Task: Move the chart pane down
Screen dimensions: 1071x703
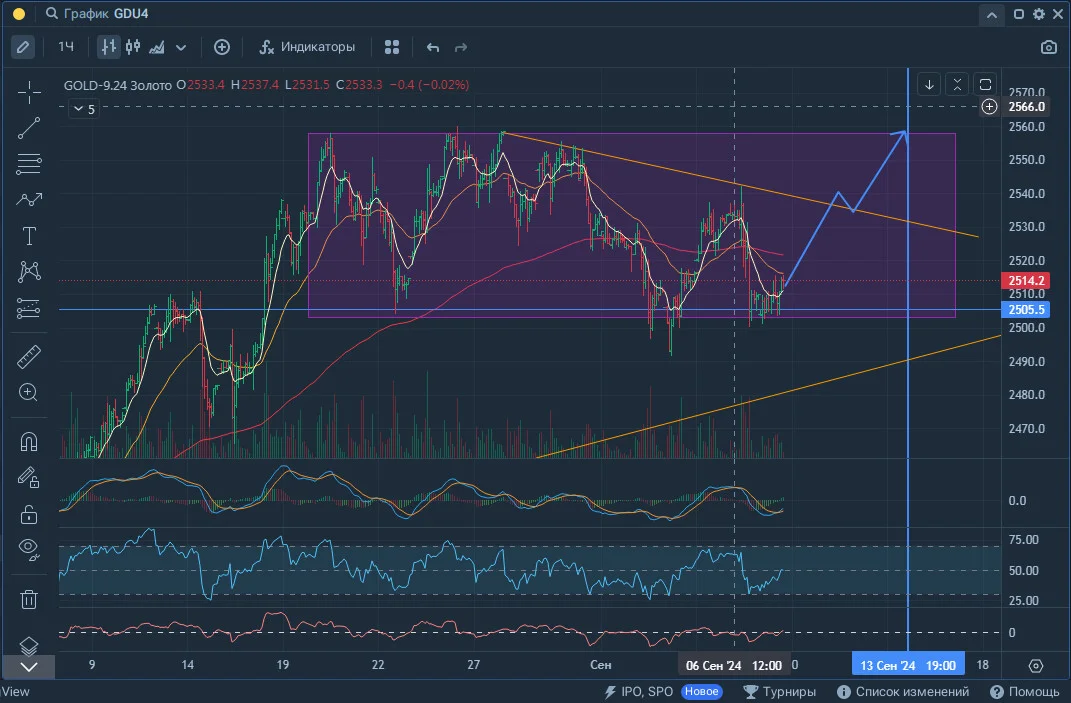Action: point(929,85)
